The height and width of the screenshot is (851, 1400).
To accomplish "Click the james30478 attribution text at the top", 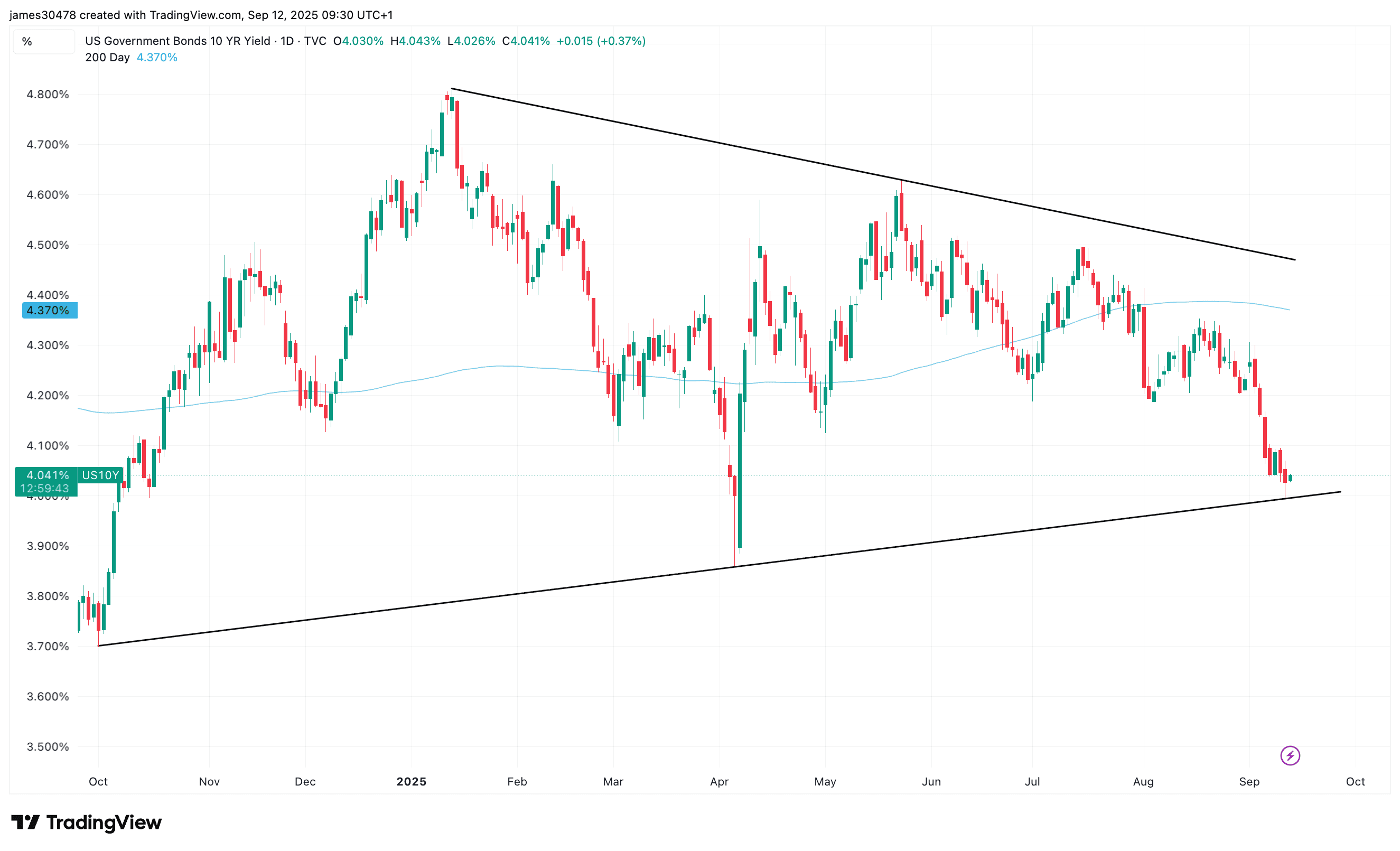I will pos(42,15).
